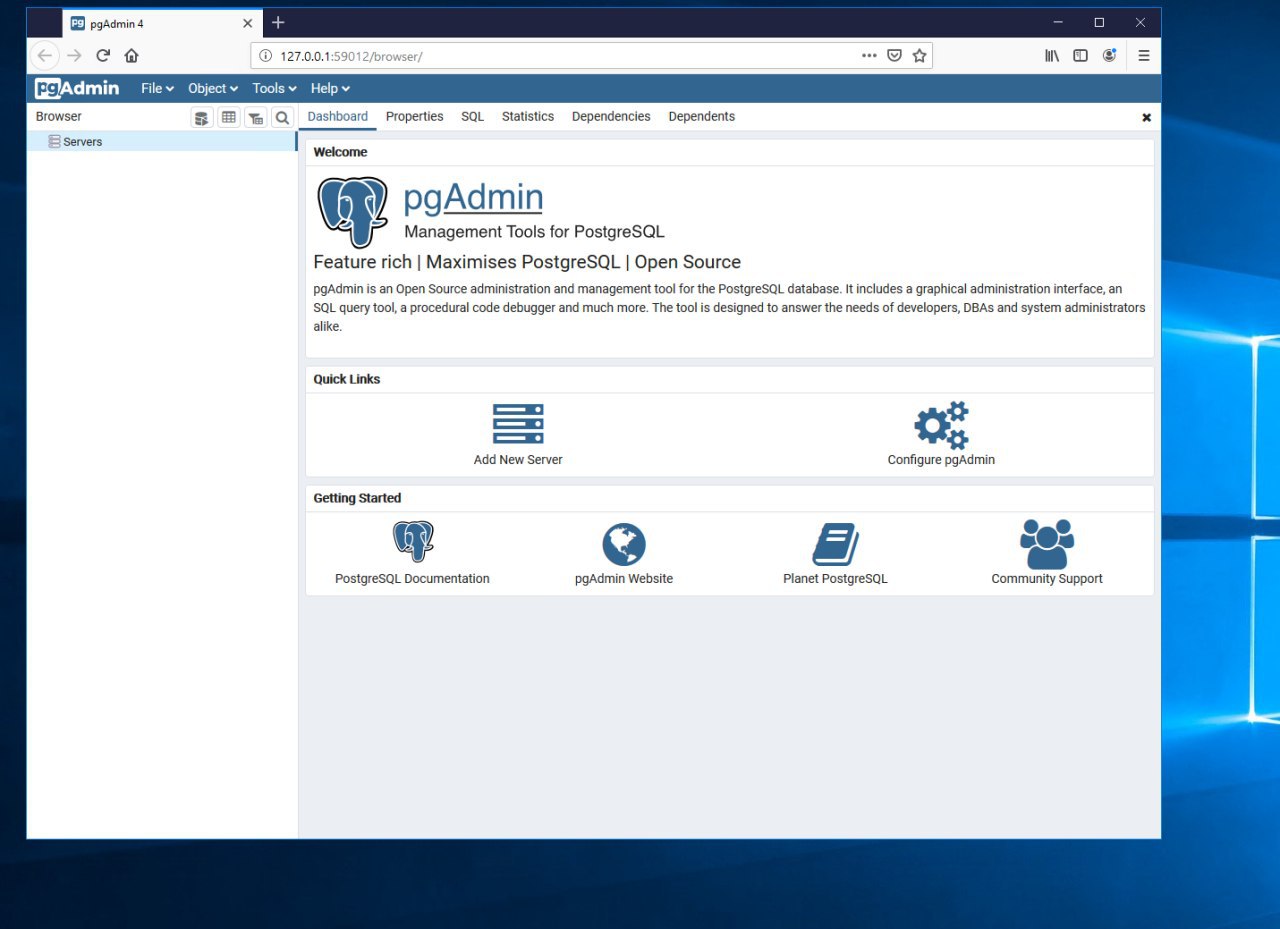Click the Add New Server icon
The width and height of the screenshot is (1280, 929).
518,424
